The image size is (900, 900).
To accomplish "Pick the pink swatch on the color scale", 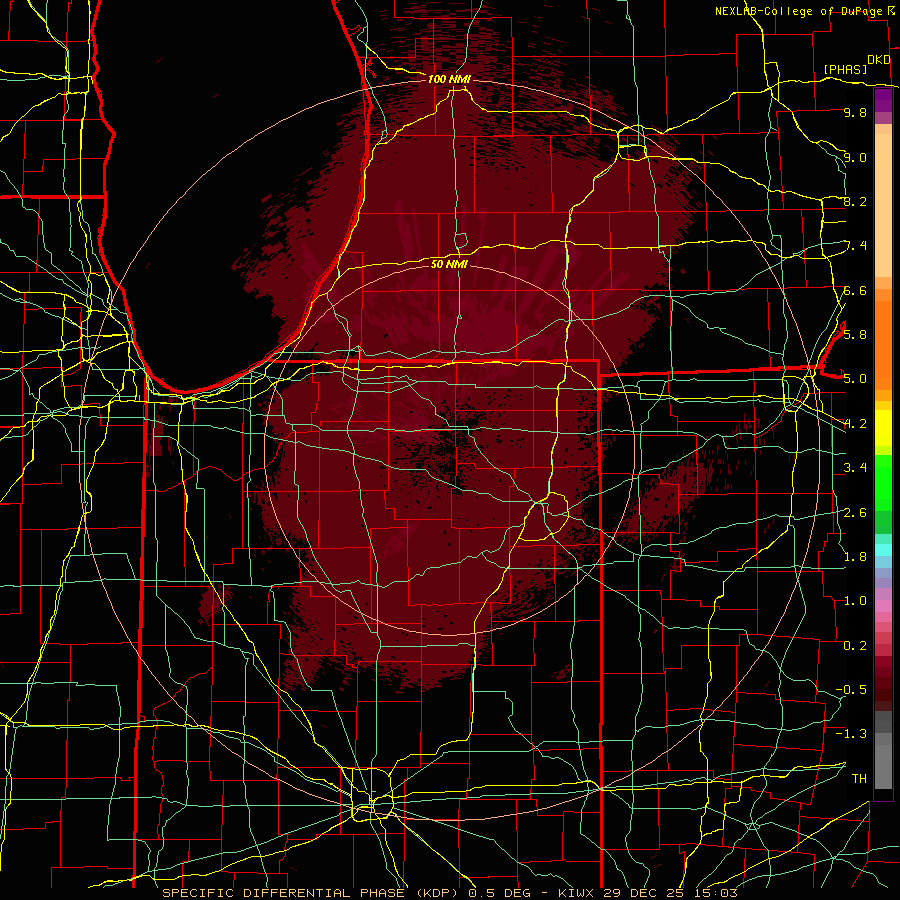I will pos(883,606).
